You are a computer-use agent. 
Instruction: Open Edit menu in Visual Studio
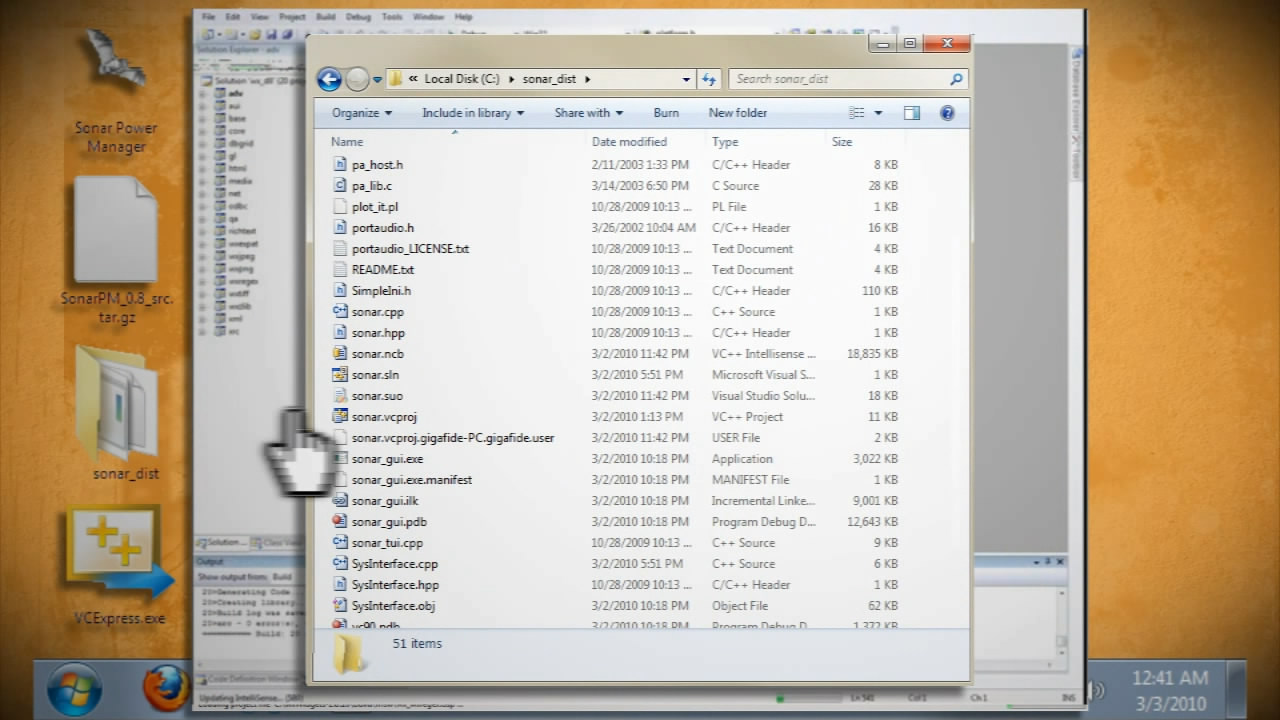[233, 17]
